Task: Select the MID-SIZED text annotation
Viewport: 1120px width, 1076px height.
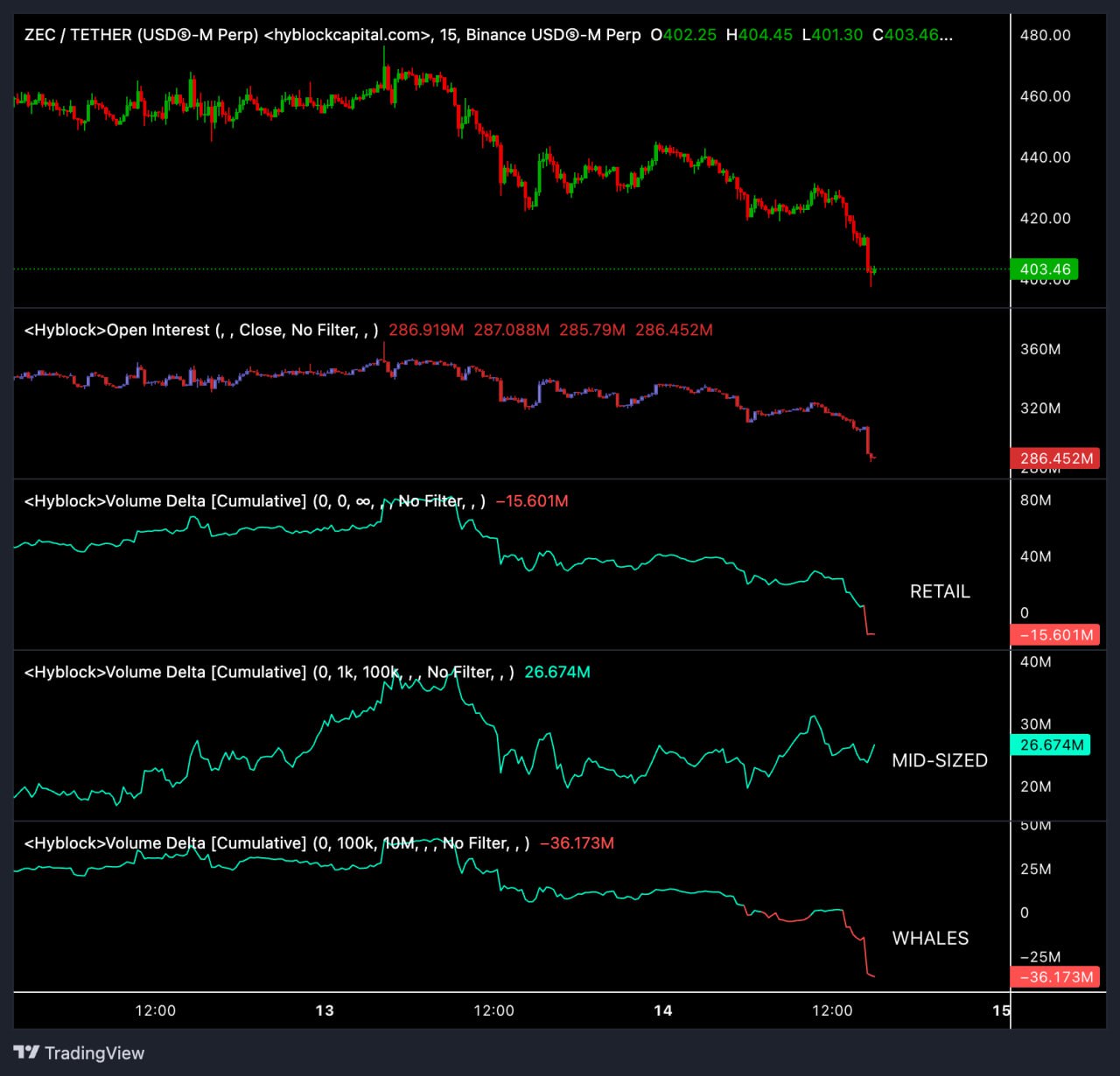Action: click(940, 761)
